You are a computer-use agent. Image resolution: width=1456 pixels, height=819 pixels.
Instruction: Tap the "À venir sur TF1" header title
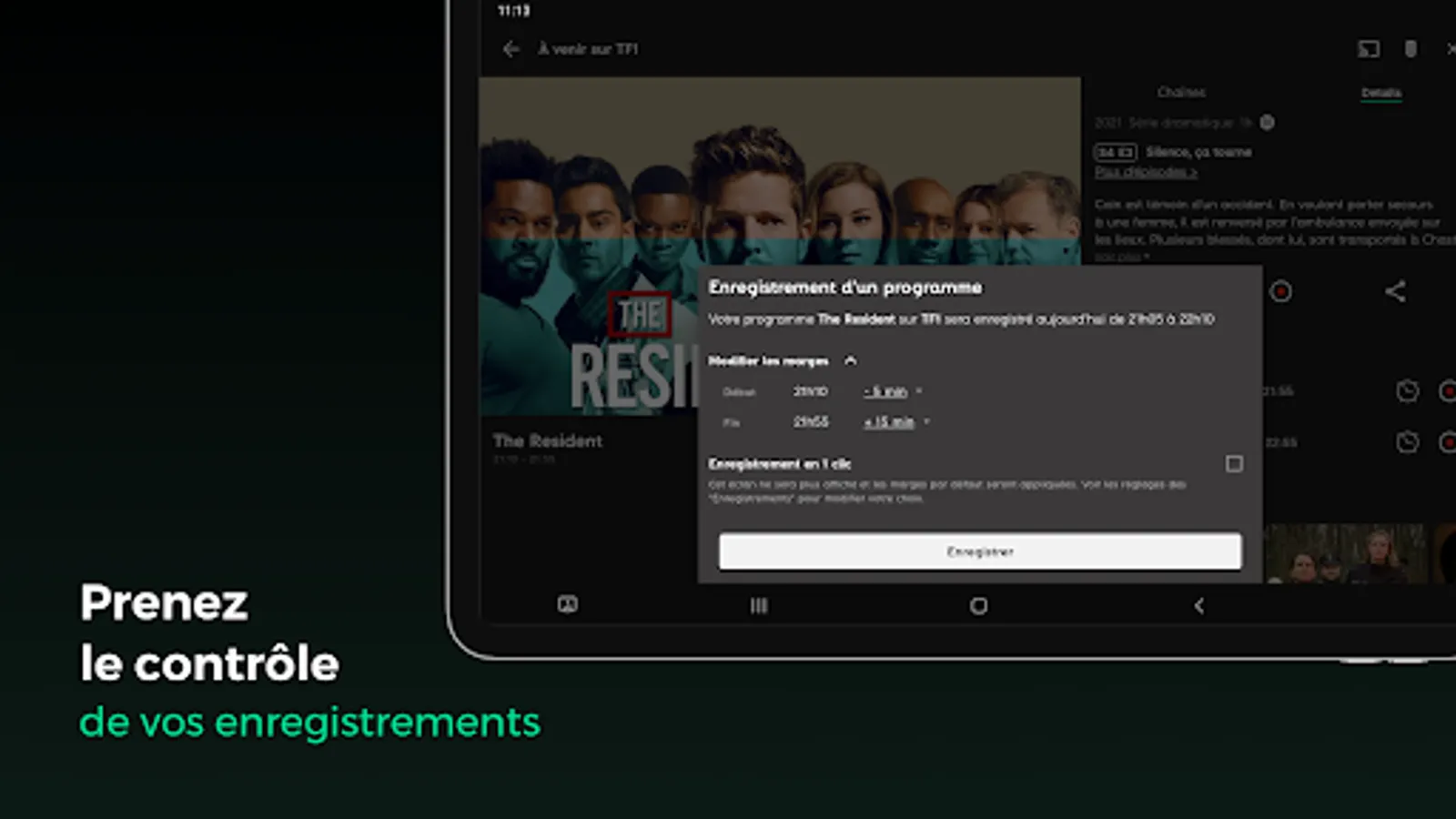pos(588,49)
